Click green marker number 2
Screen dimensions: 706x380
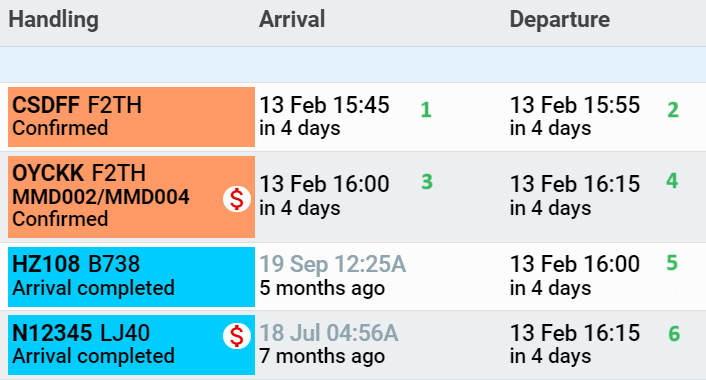(673, 110)
